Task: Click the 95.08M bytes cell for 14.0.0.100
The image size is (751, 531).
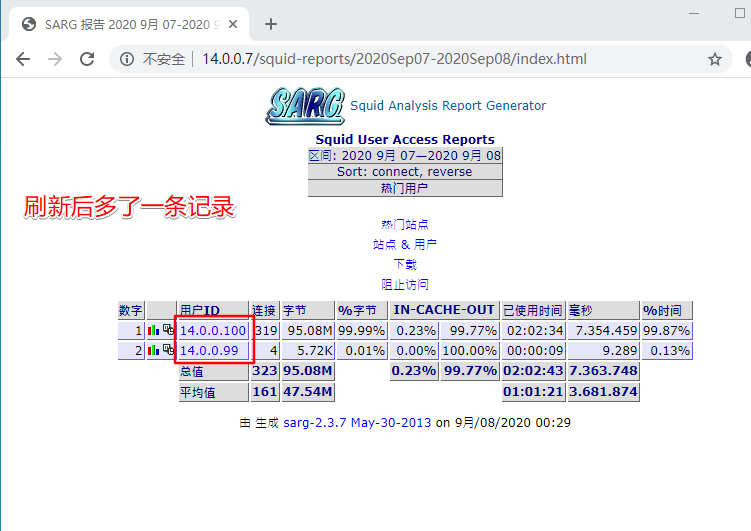Action: pyautogui.click(x=307, y=330)
